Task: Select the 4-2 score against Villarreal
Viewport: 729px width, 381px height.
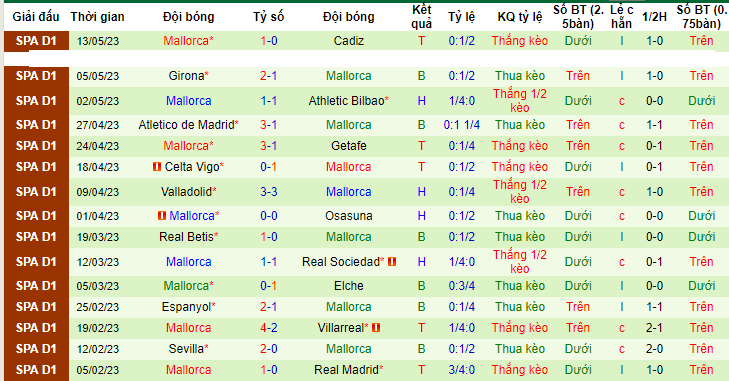Action: click(269, 328)
